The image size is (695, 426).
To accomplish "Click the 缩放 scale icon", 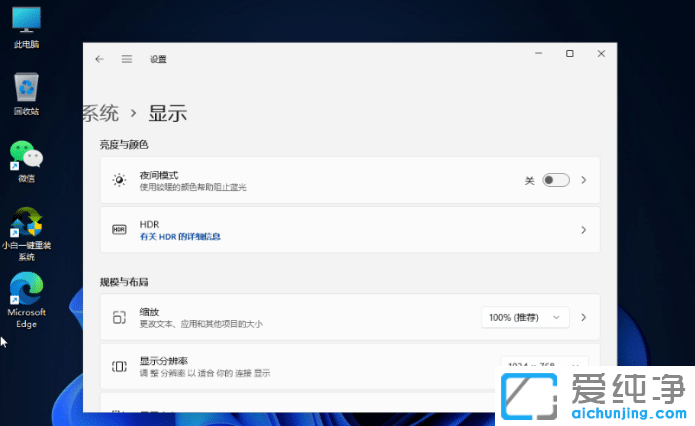I will (x=119, y=317).
